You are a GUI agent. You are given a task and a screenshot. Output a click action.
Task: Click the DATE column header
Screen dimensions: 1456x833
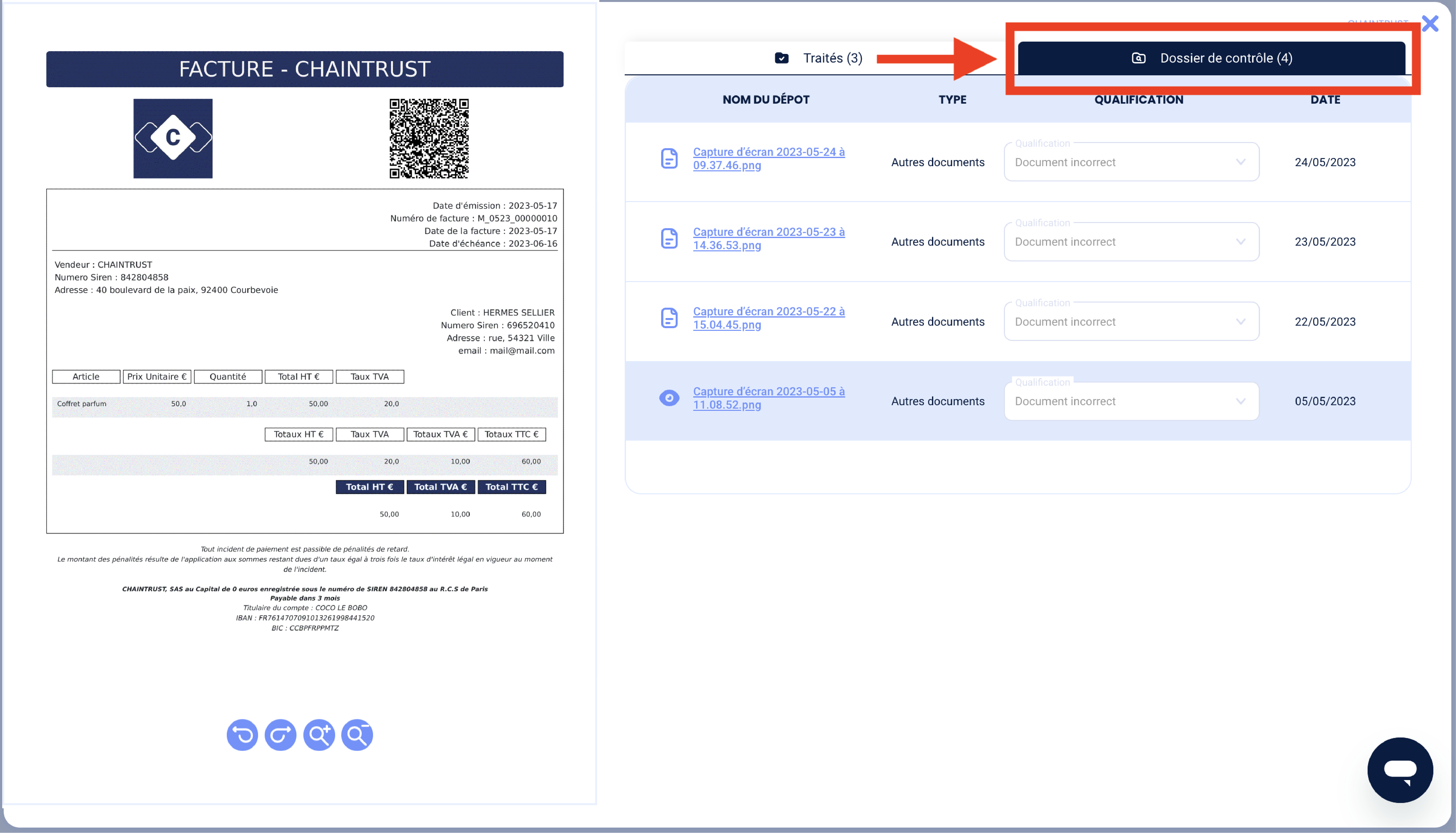pos(1325,99)
